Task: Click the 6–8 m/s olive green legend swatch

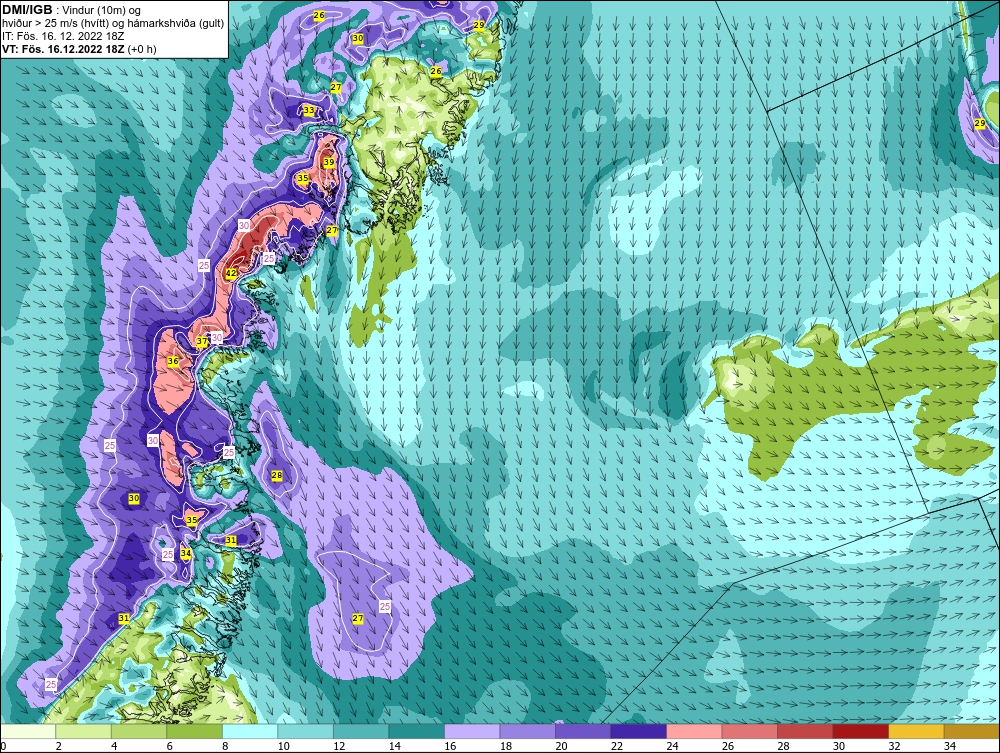Action: 195,731
